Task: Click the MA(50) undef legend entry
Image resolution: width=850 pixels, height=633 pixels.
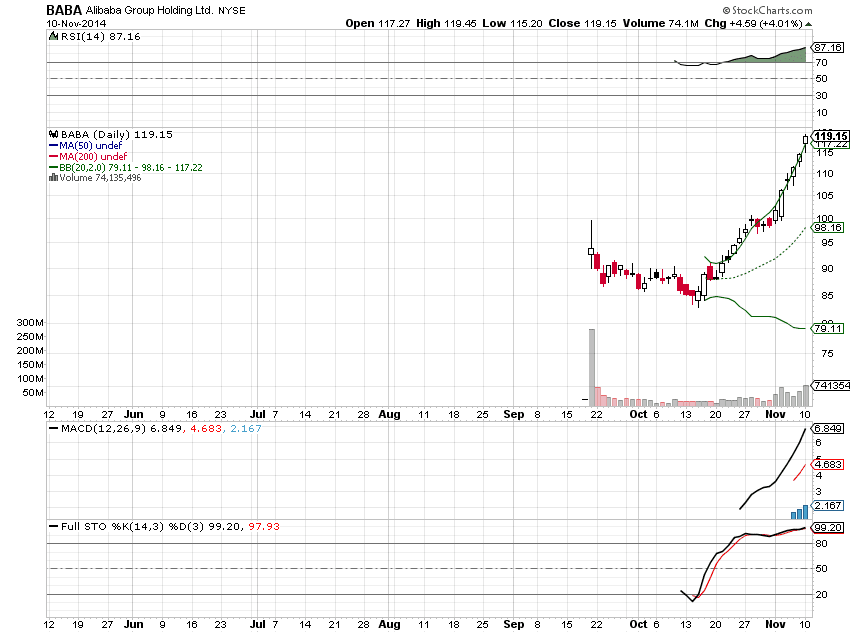Action: 91,145
